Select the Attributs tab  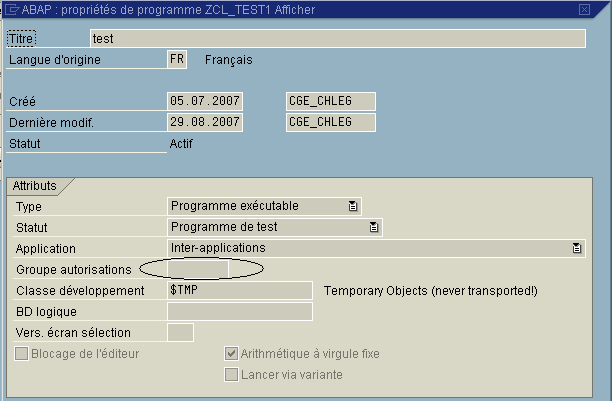(x=35, y=186)
